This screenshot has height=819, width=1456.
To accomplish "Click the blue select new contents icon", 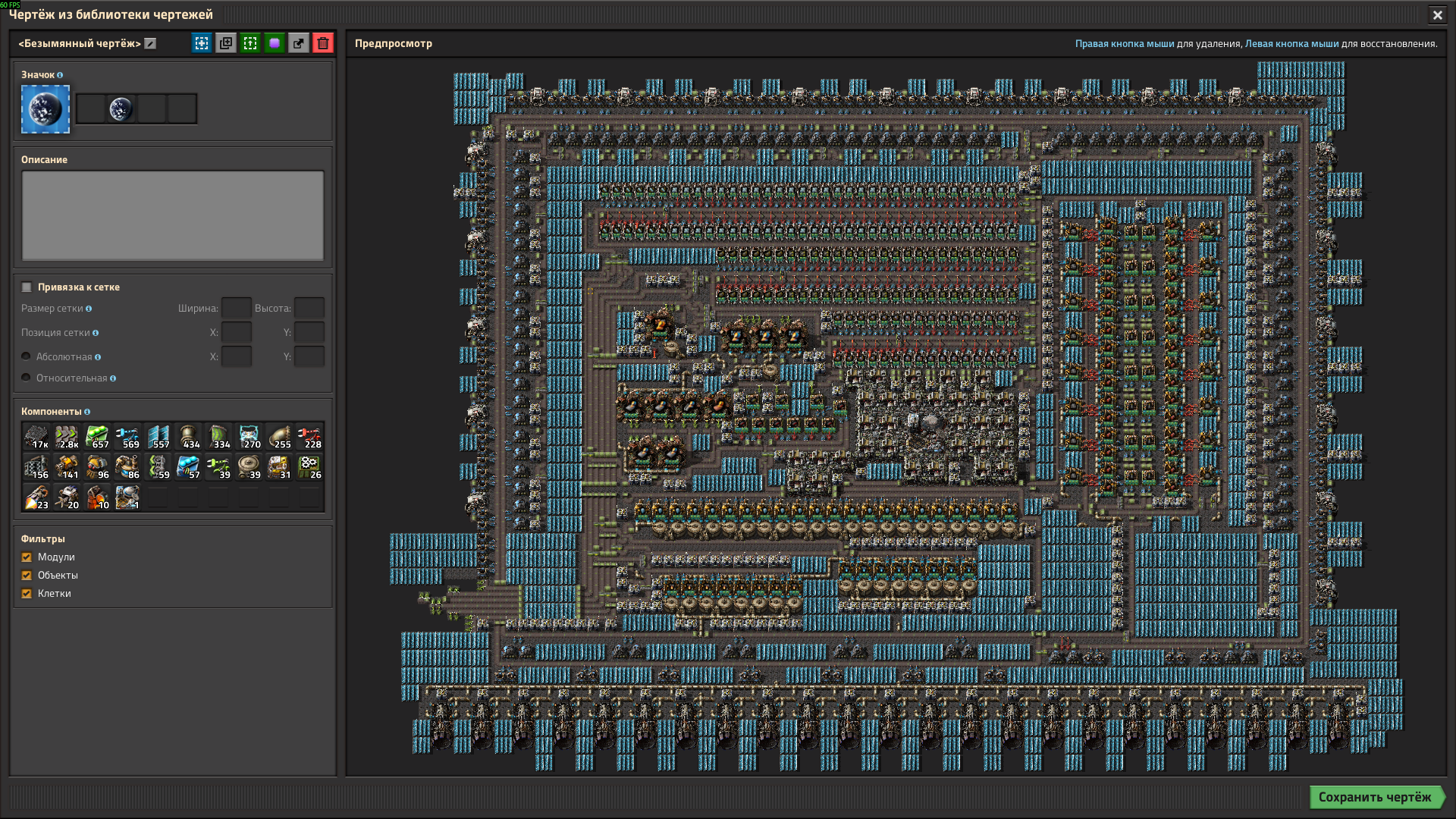I will 202,43.
